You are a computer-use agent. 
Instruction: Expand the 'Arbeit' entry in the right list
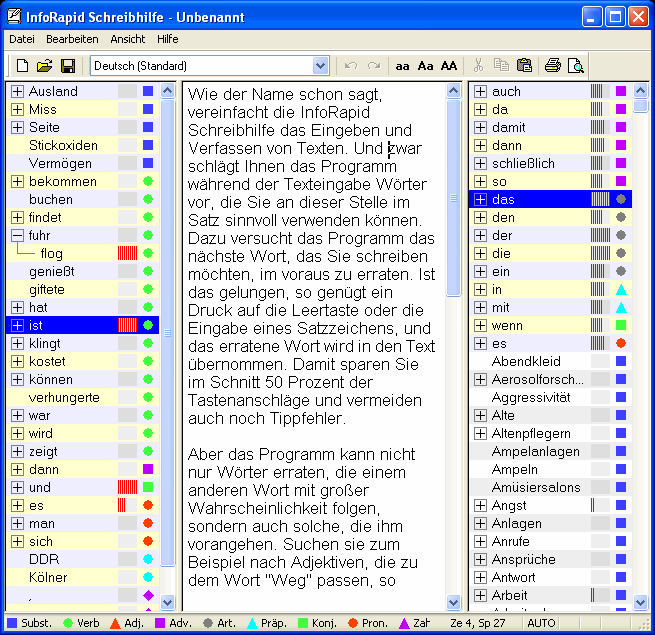(x=480, y=595)
